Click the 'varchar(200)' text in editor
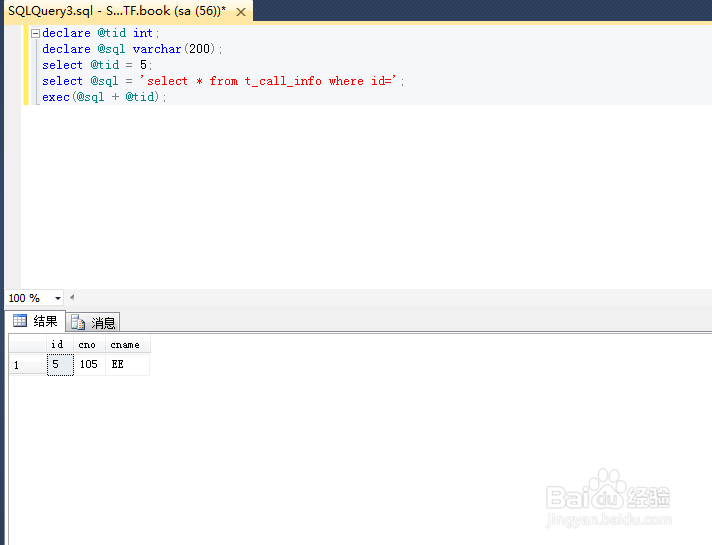 point(173,49)
